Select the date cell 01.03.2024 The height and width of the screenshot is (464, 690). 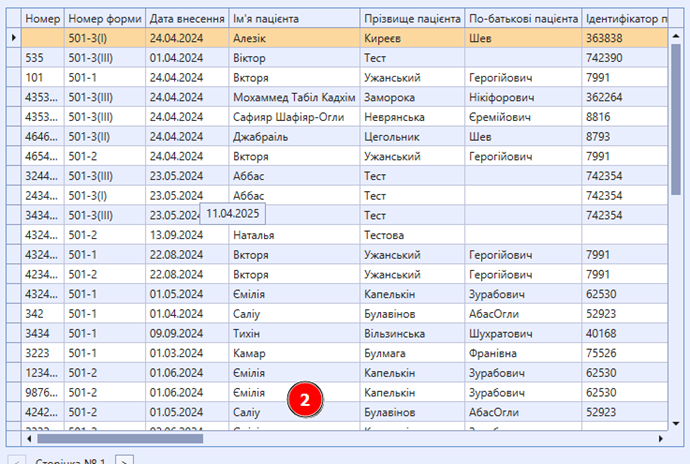pyautogui.click(x=187, y=353)
